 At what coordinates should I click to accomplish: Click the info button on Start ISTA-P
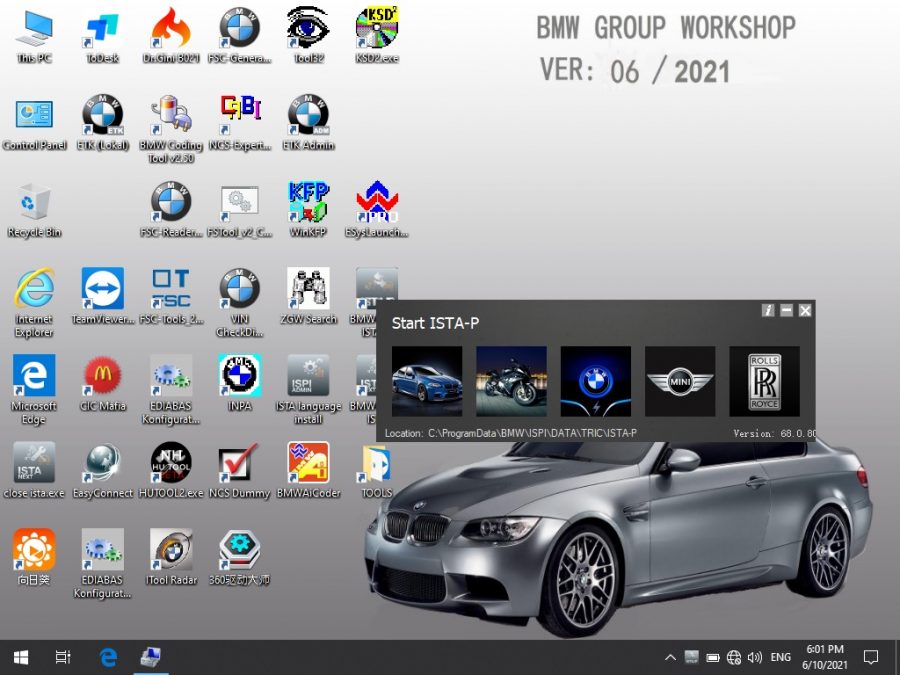click(x=768, y=311)
